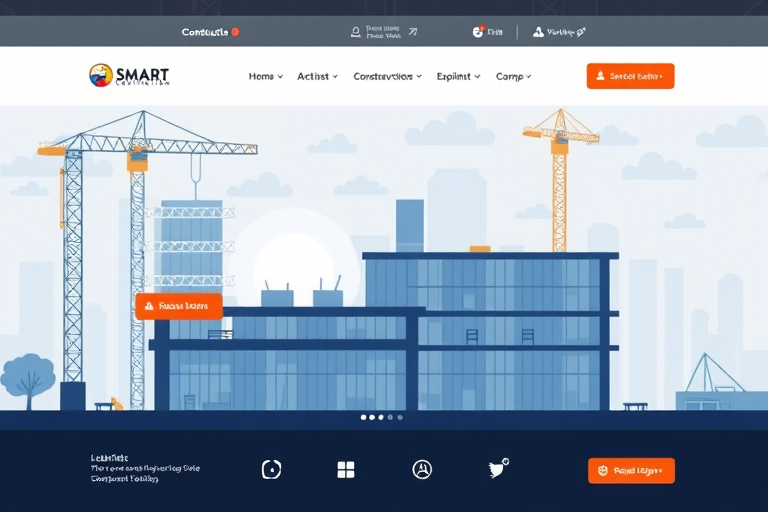
Task: Expand the Construction dropdown in navbar
Action: point(388,76)
